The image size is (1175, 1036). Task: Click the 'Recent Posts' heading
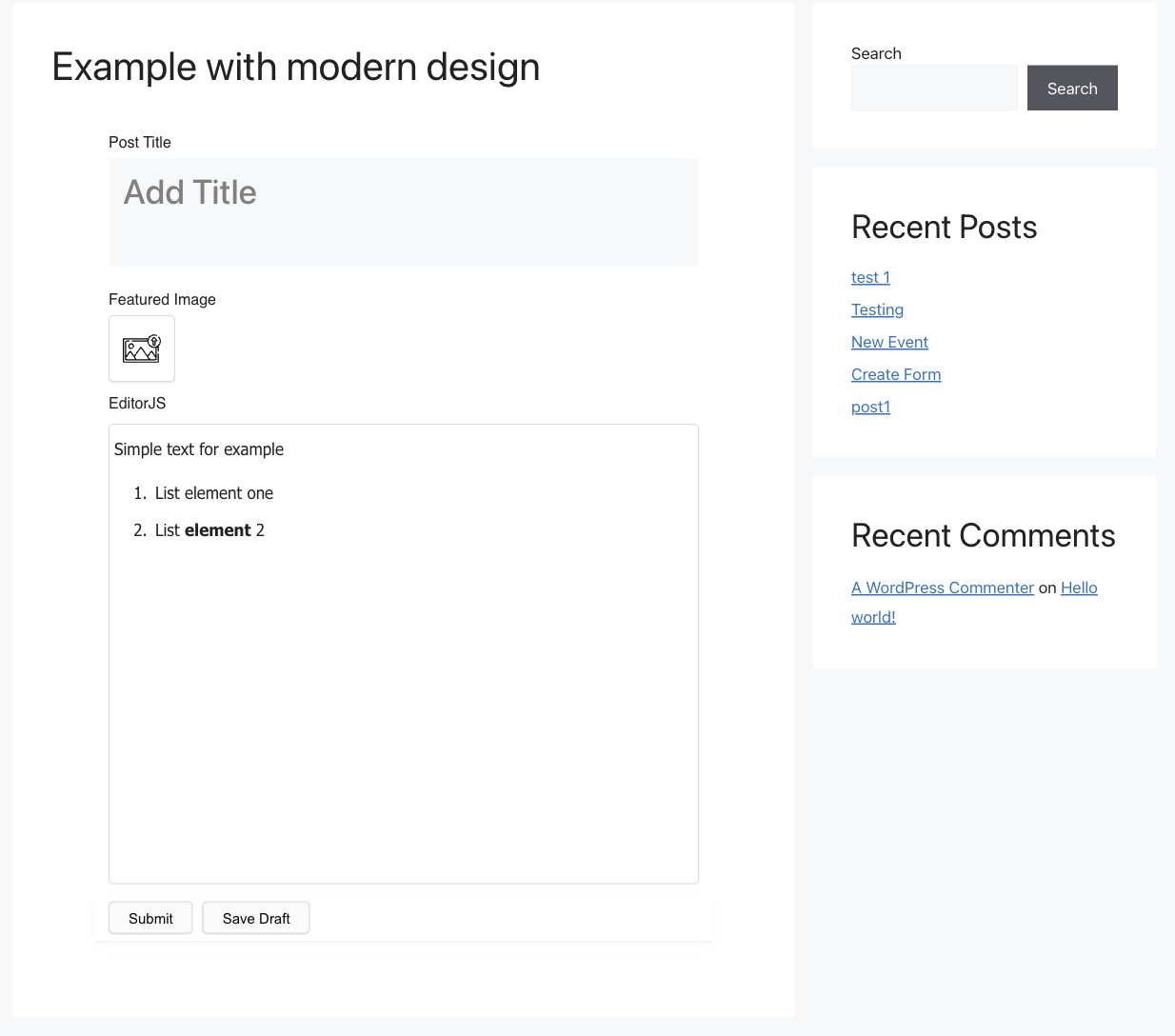point(944,227)
